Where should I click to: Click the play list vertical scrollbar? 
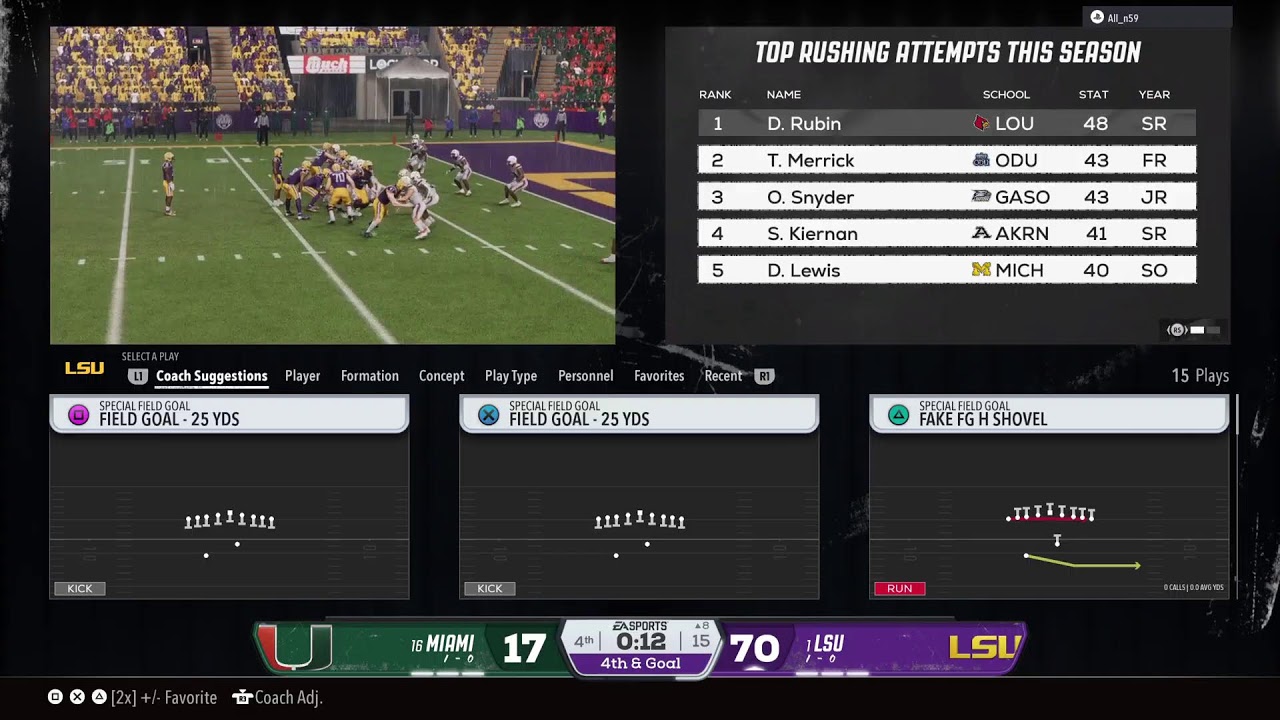1237,414
